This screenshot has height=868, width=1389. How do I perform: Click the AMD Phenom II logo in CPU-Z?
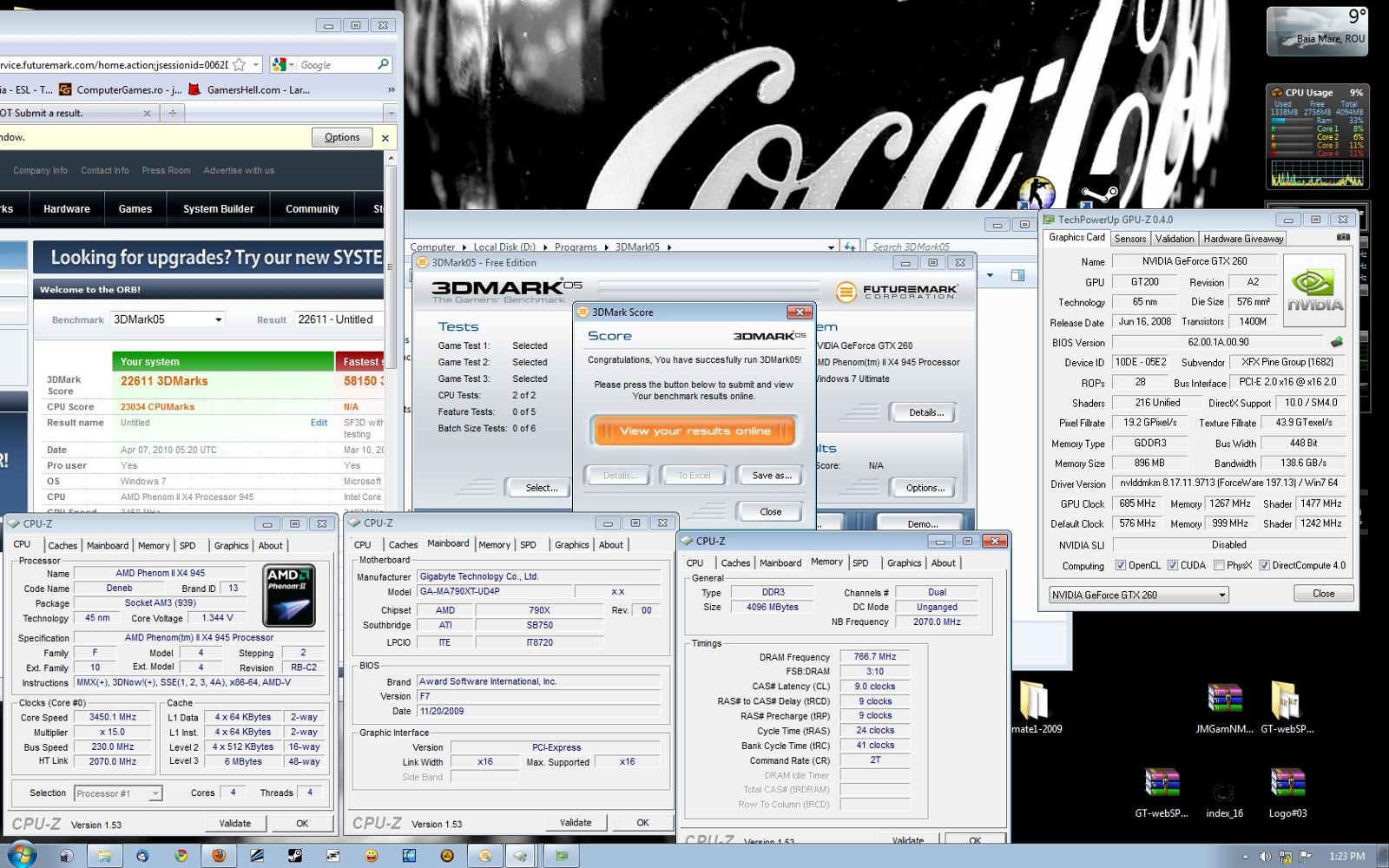click(289, 595)
